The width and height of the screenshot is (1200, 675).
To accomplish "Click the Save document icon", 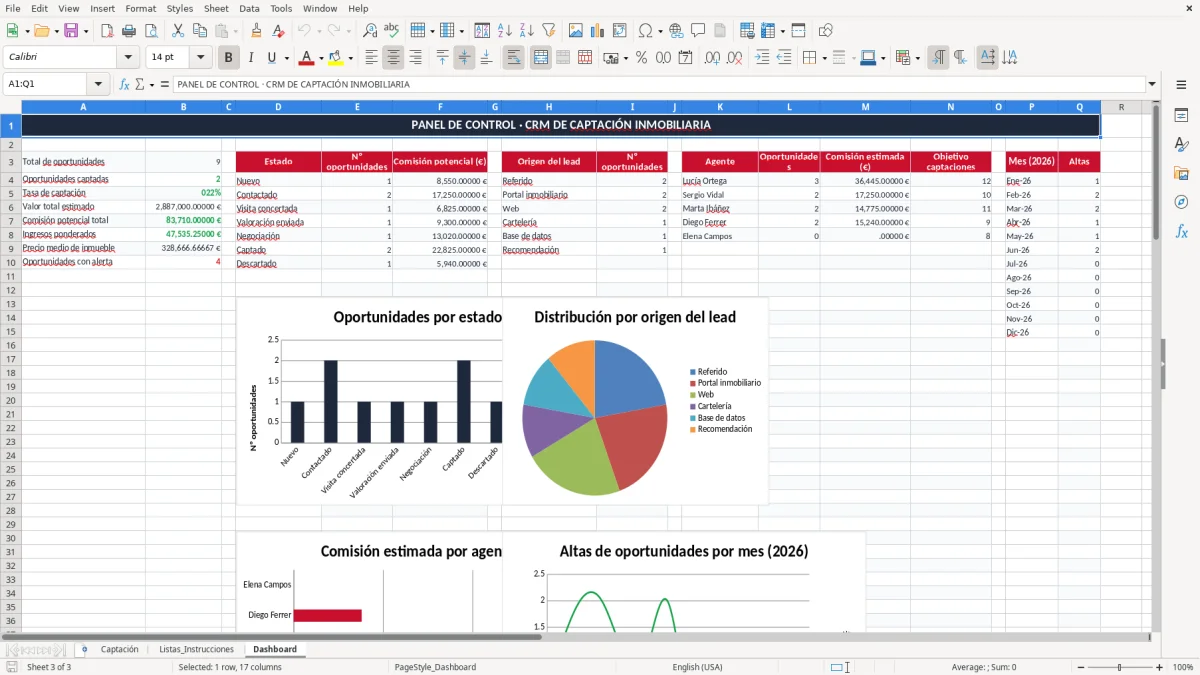I will point(71,31).
